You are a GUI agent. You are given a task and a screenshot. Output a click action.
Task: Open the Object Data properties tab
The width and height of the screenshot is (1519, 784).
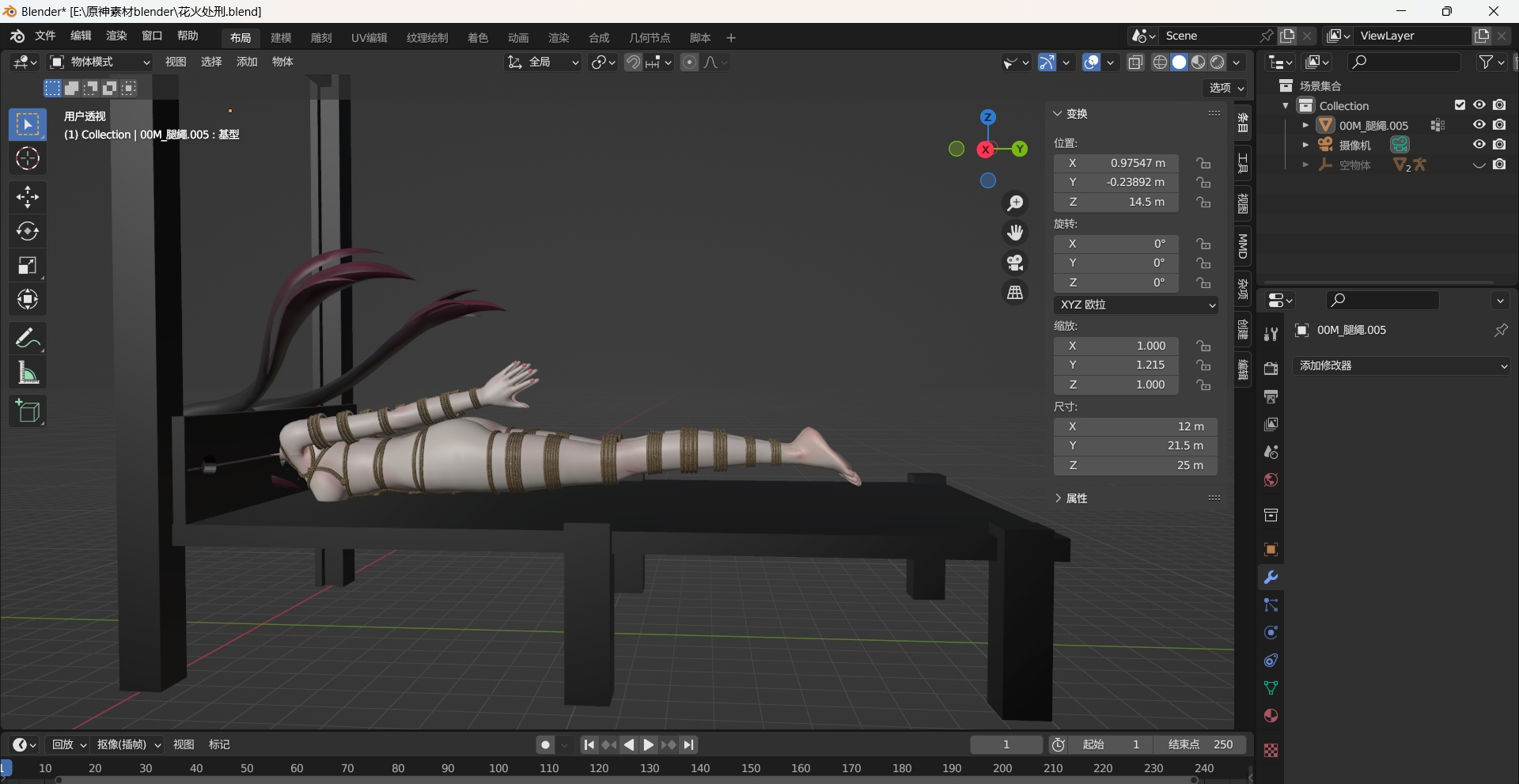point(1271,688)
